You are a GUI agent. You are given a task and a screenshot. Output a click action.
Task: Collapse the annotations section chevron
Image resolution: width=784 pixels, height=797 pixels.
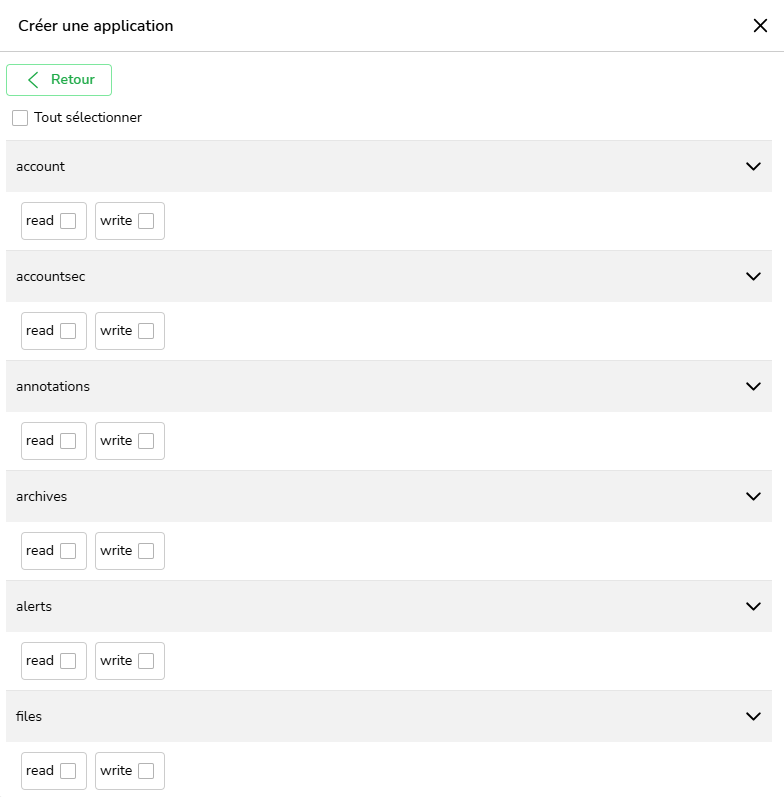pyautogui.click(x=753, y=386)
